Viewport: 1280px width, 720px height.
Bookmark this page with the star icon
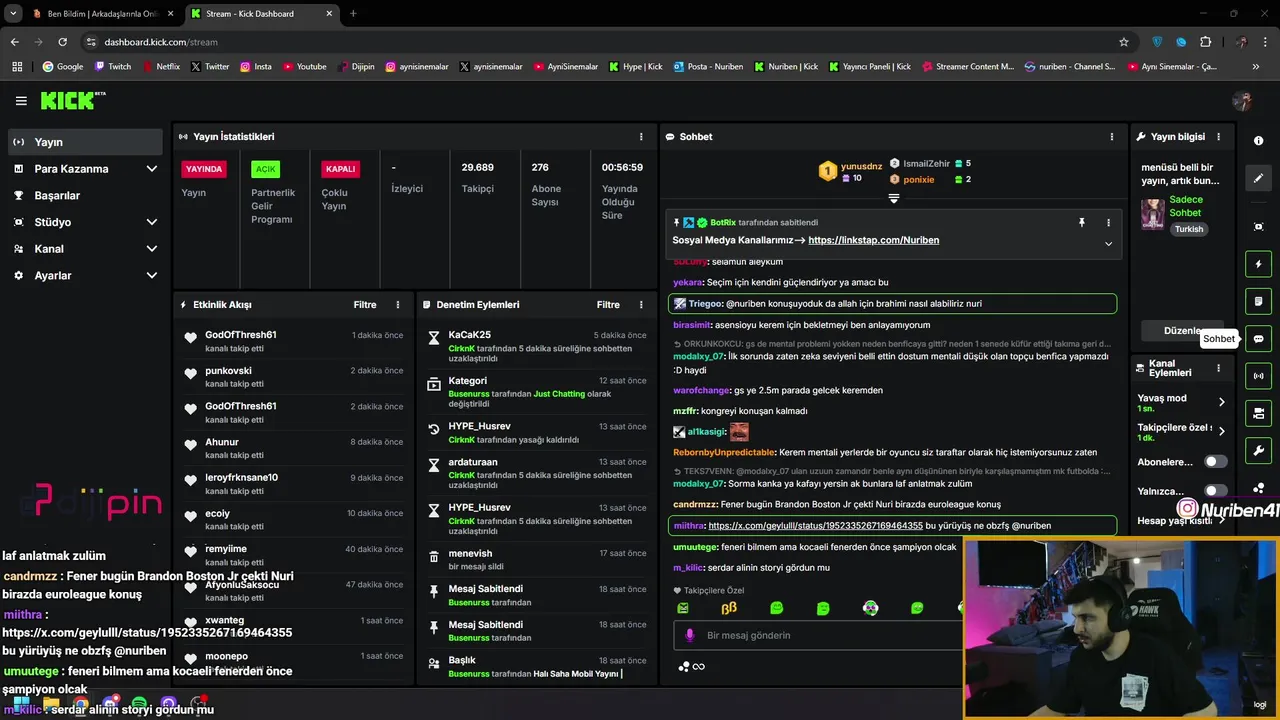(1124, 42)
